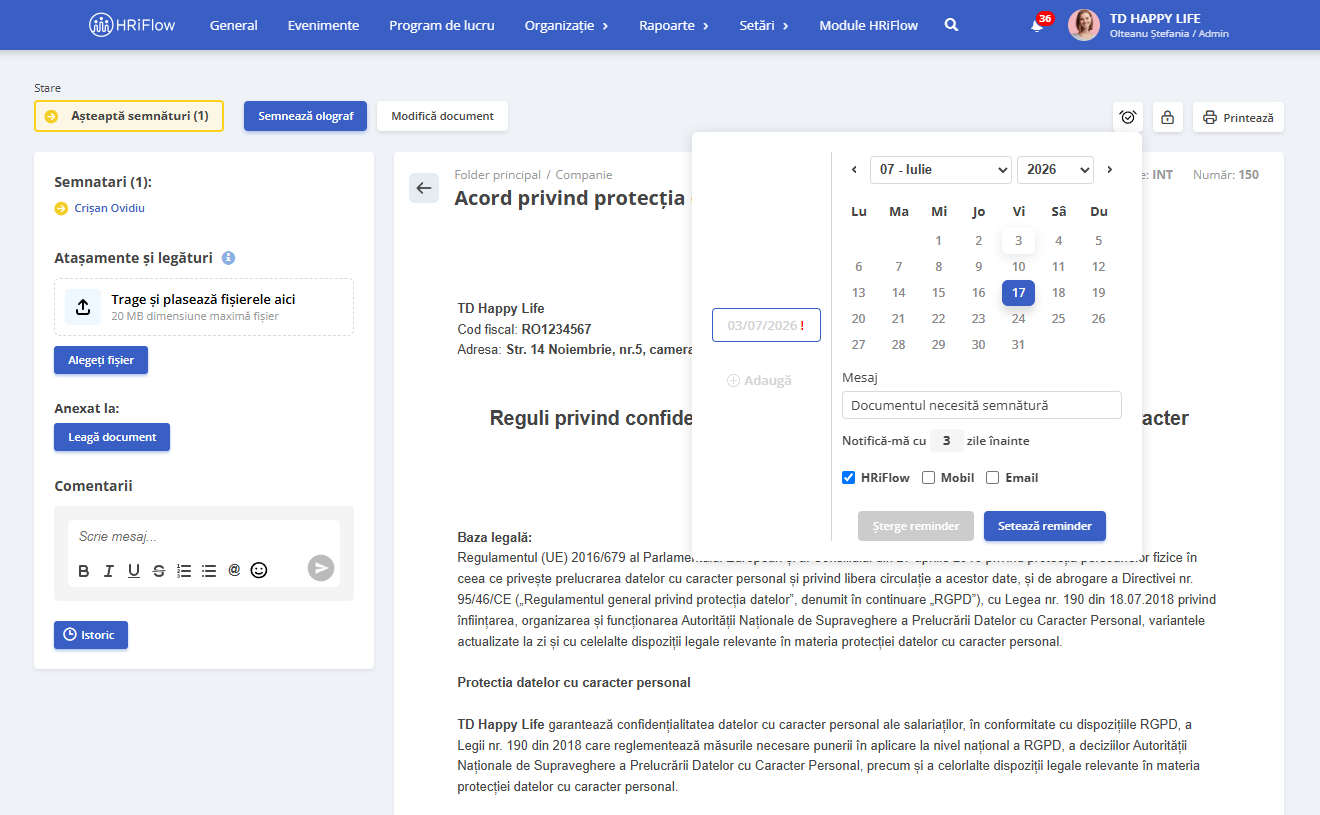
Task: Go to previous month in calendar
Action: (854, 170)
